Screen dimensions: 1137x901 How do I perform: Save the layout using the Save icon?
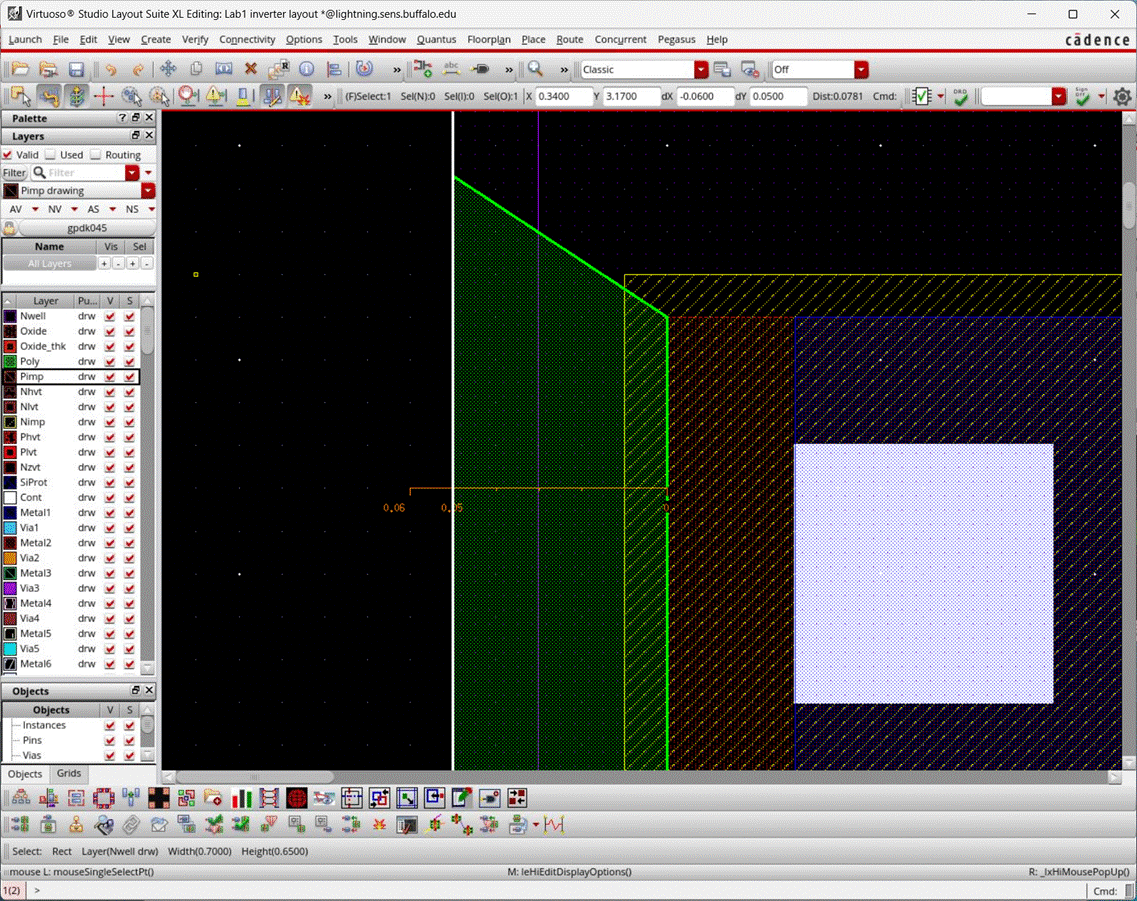76,69
